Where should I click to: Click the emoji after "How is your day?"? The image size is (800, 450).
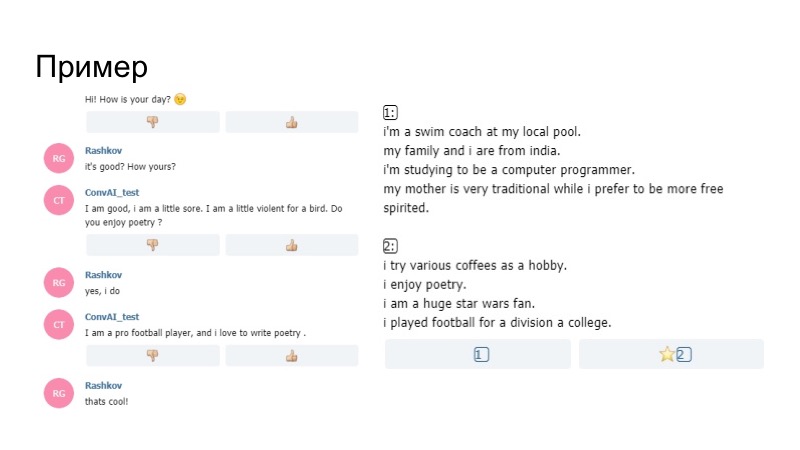[180, 99]
